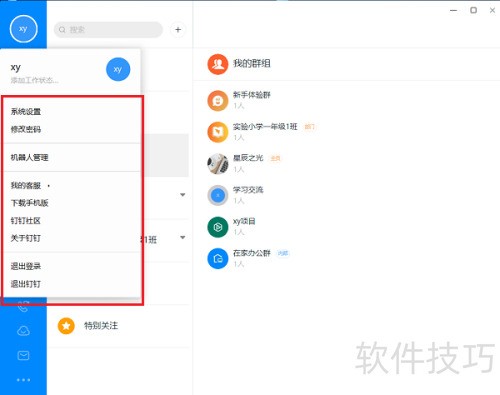Choose 退出登录 to log out

(x=26, y=266)
